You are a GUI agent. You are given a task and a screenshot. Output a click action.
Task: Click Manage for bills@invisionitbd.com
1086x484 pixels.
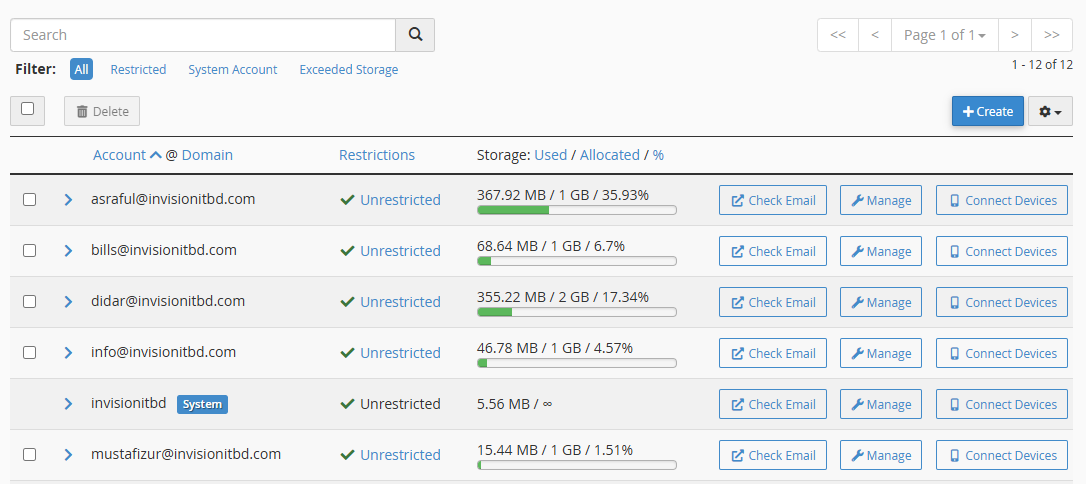pos(880,251)
